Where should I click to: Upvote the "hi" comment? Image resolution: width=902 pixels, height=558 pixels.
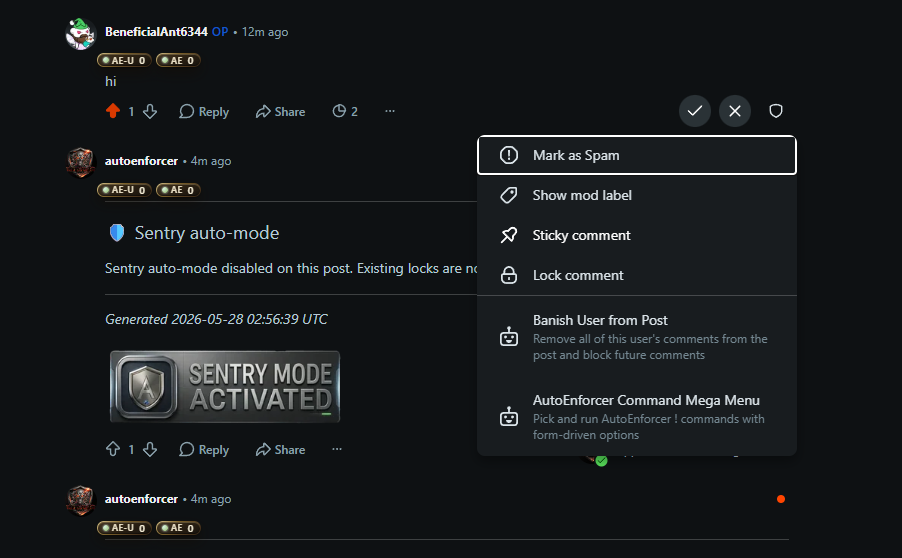pyautogui.click(x=113, y=111)
